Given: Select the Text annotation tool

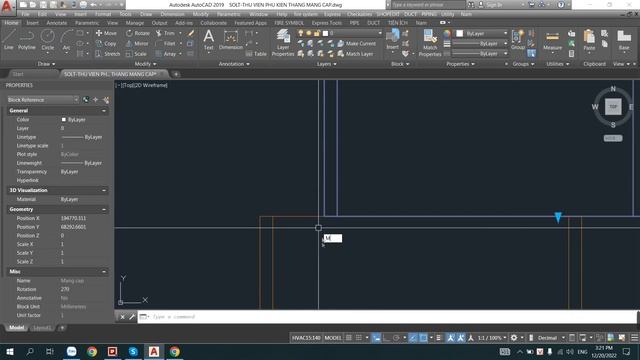Looking at the screenshot, I should click(209, 40).
